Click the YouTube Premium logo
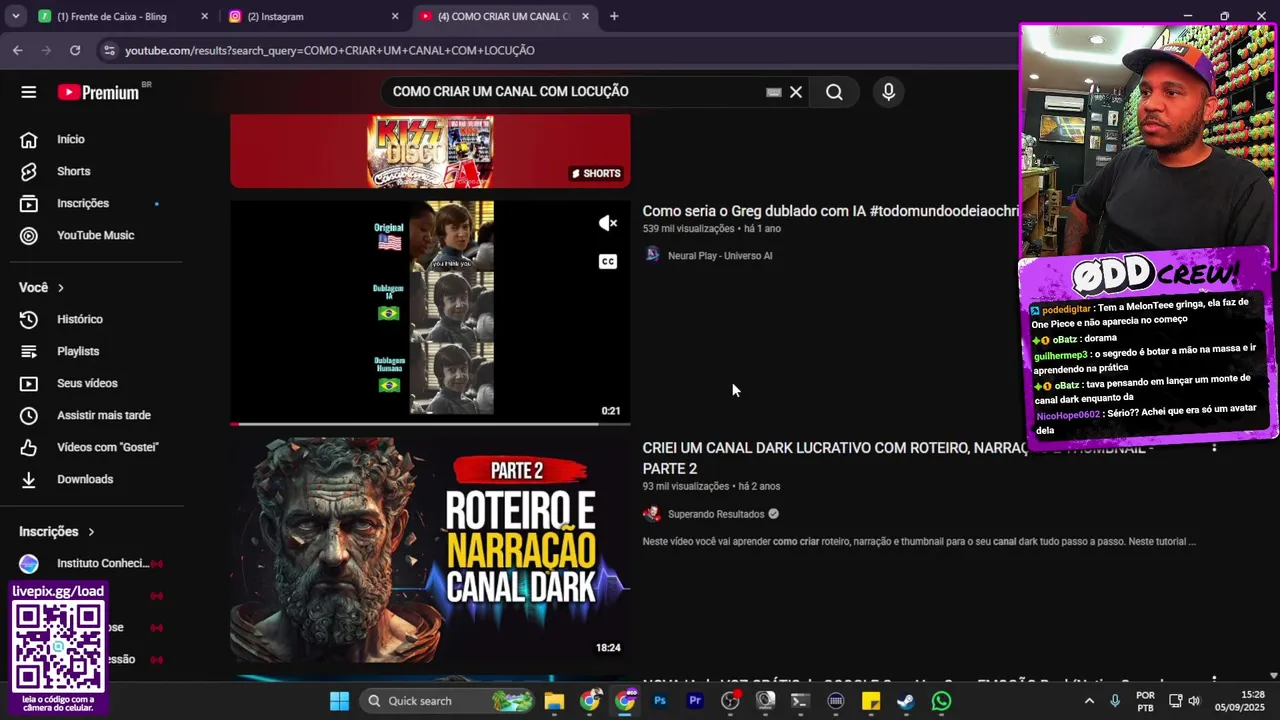This screenshot has height=720, width=1280. pyautogui.click(x=98, y=92)
